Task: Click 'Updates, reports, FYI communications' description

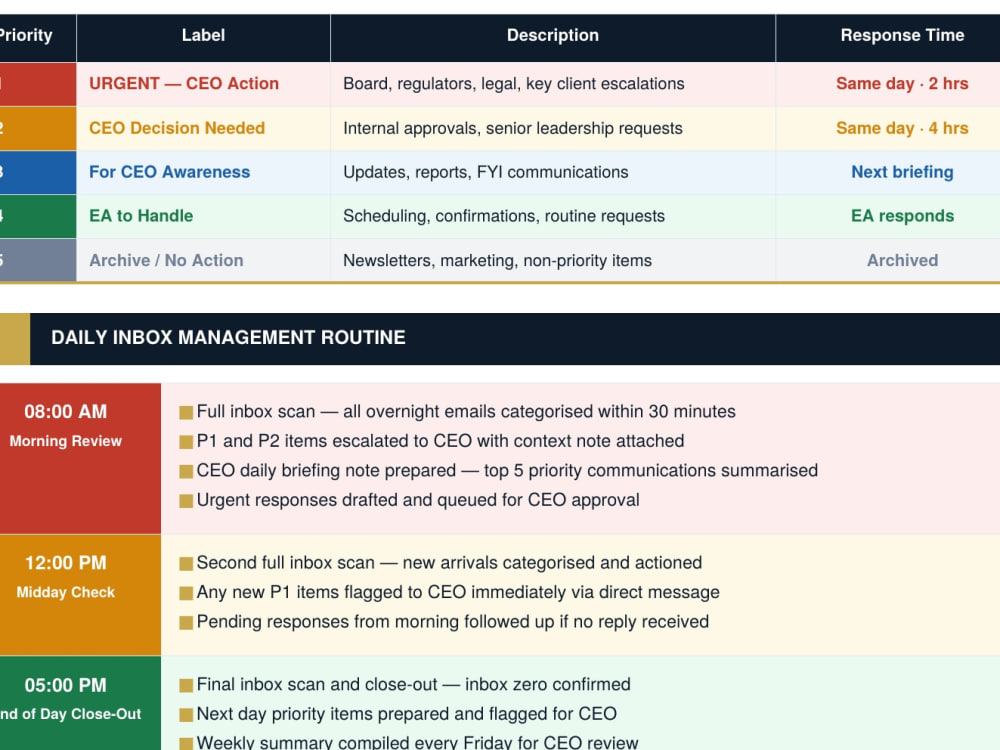Action: [485, 172]
